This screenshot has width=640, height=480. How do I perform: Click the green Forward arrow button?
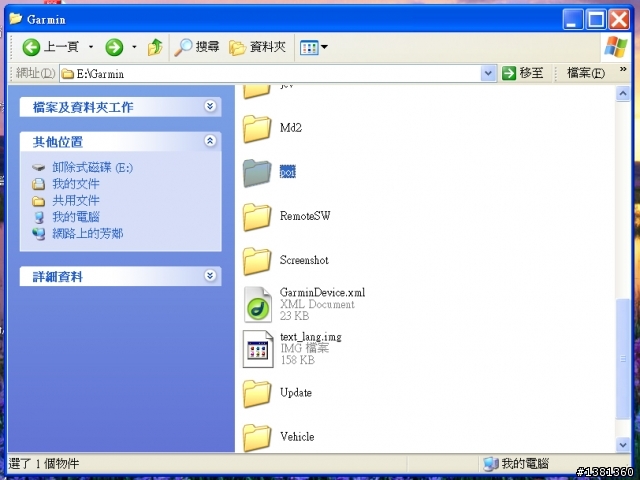[114, 47]
